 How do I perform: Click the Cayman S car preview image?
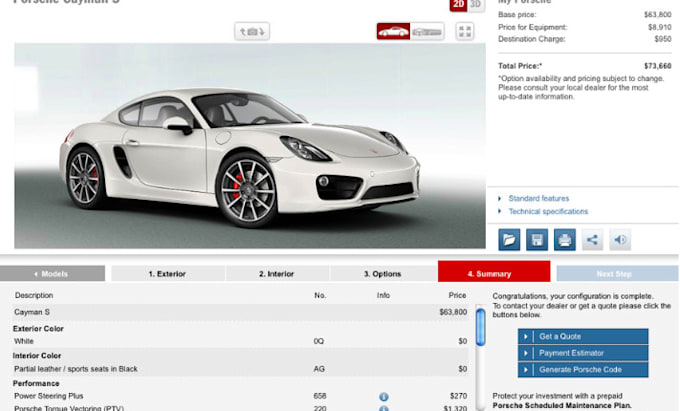(x=250, y=146)
